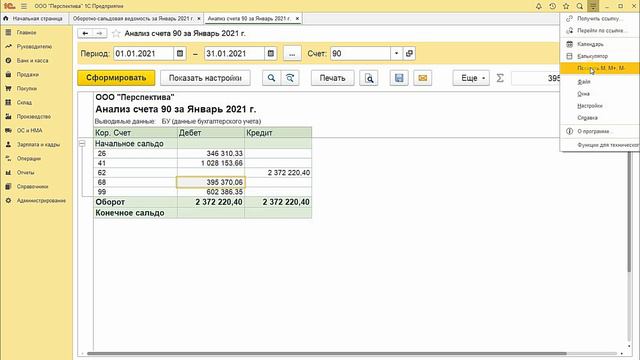Select debit cell 346 310,33 for account 26
This screenshot has height=360, width=640.
point(211,153)
